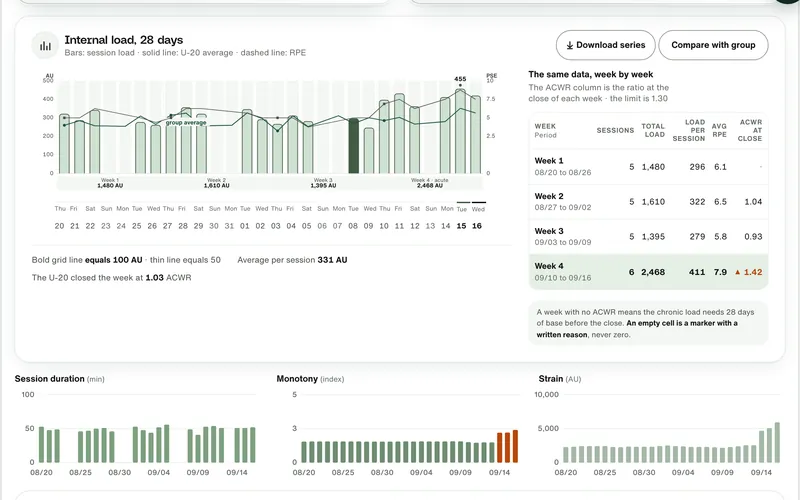Click the 2,468 total load cell
The width and height of the screenshot is (800, 500).
[653, 272]
